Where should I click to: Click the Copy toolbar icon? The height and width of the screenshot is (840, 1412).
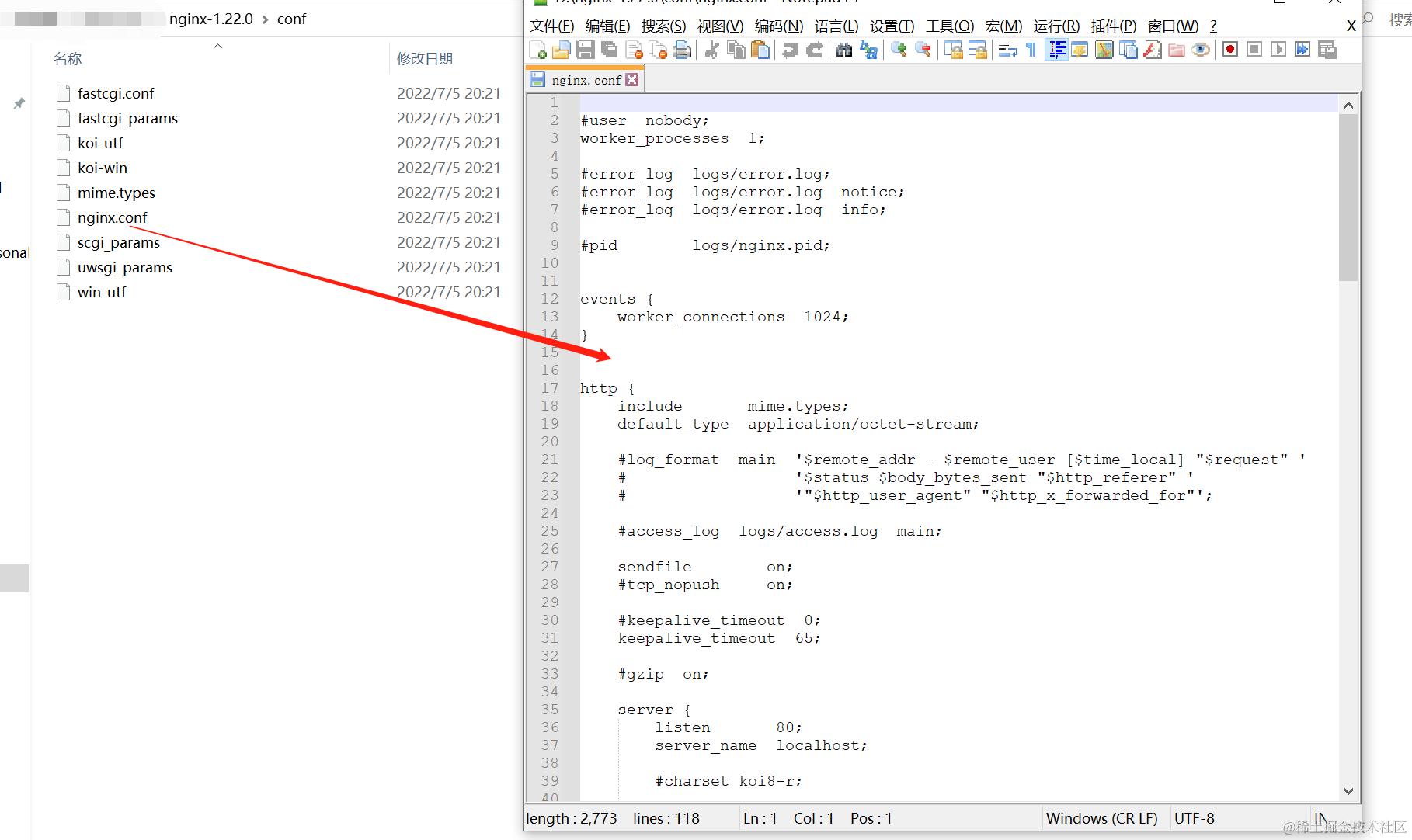pos(736,50)
